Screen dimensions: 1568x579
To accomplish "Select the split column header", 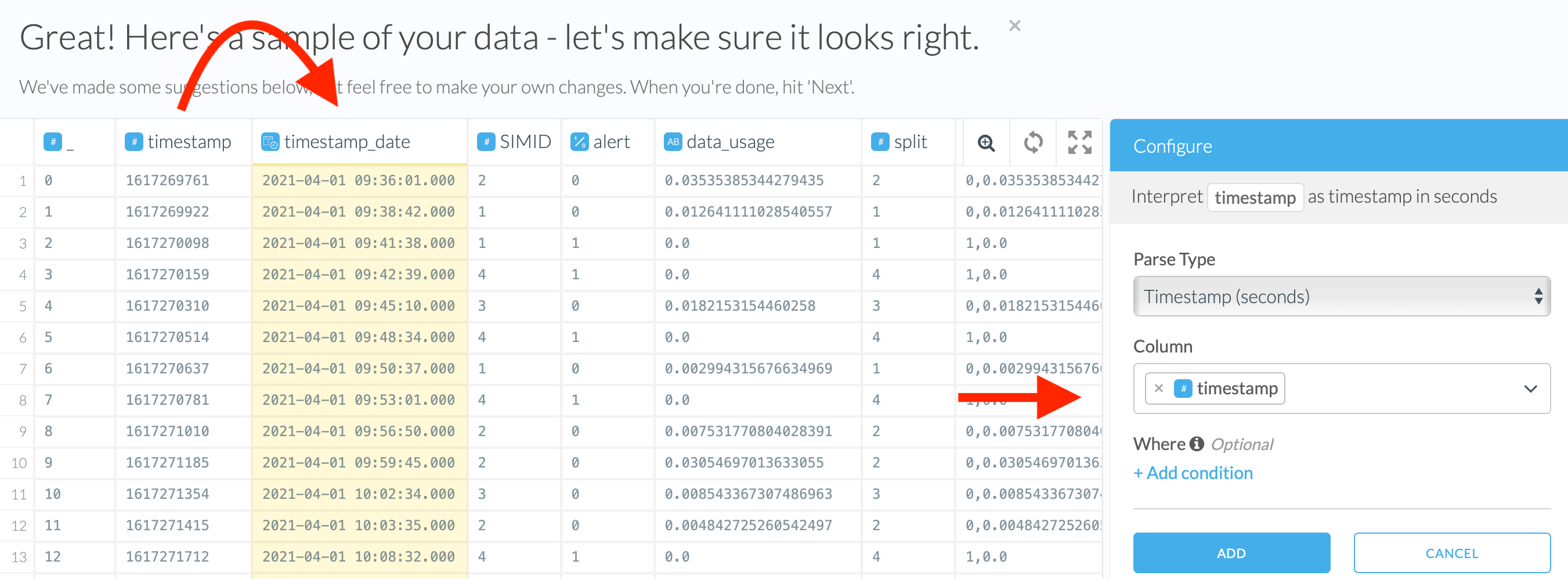I will 909,142.
